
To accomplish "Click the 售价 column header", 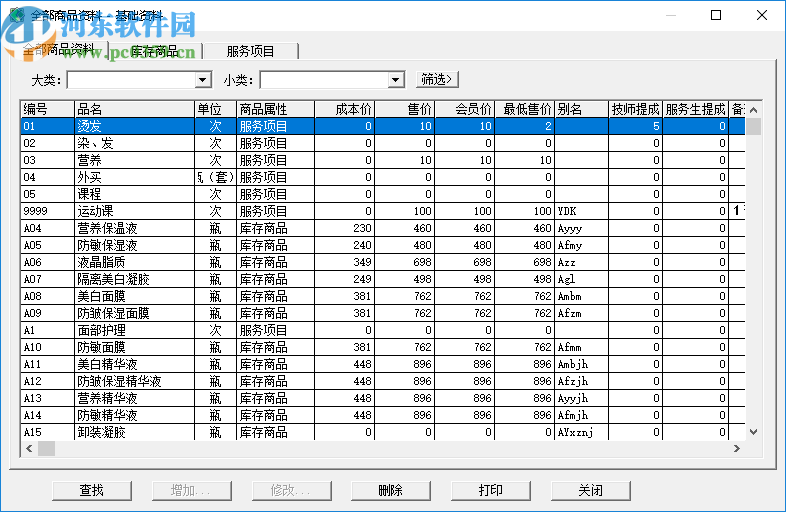I will 405,109.
